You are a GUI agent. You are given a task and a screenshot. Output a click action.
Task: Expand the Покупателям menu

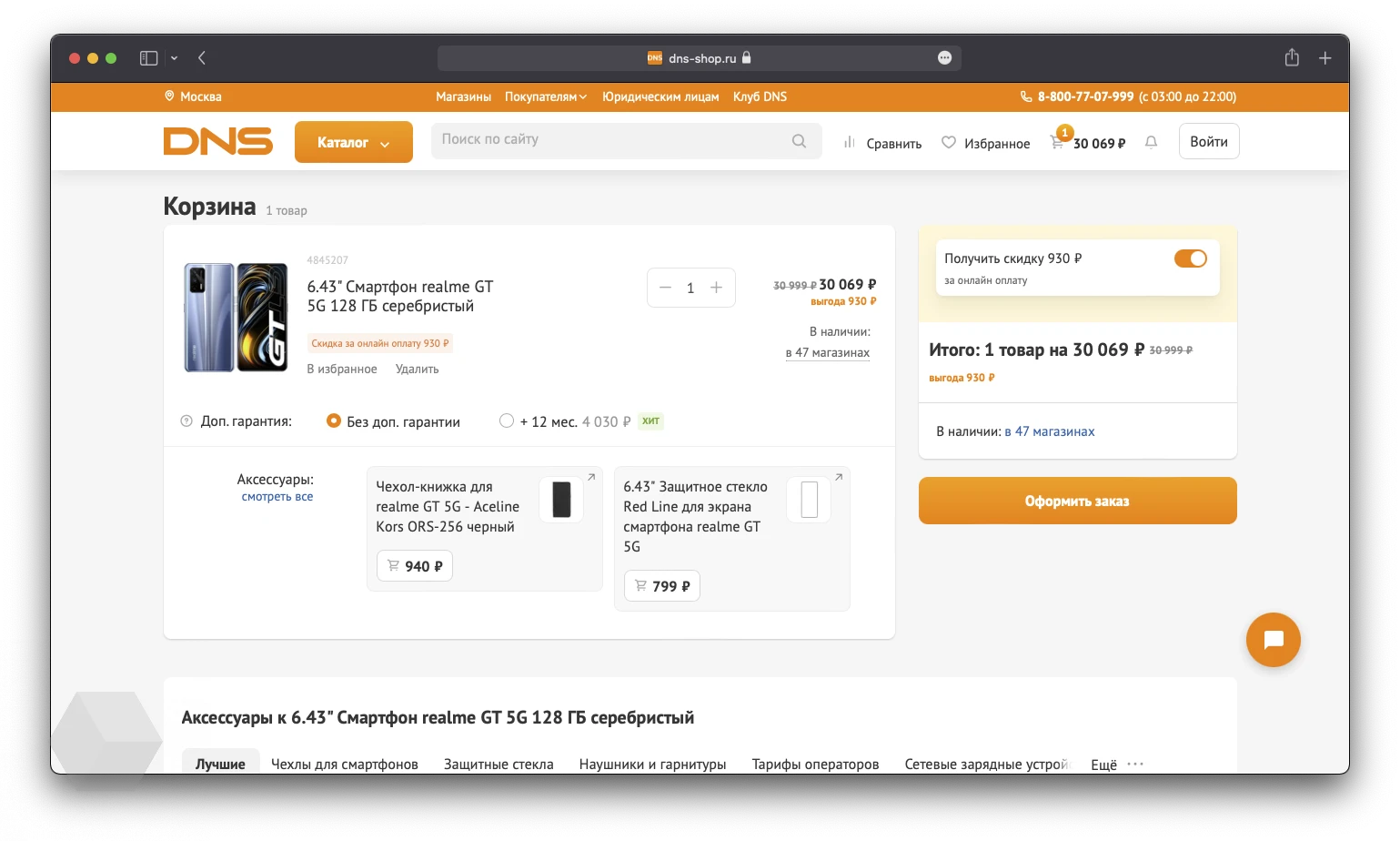point(546,96)
